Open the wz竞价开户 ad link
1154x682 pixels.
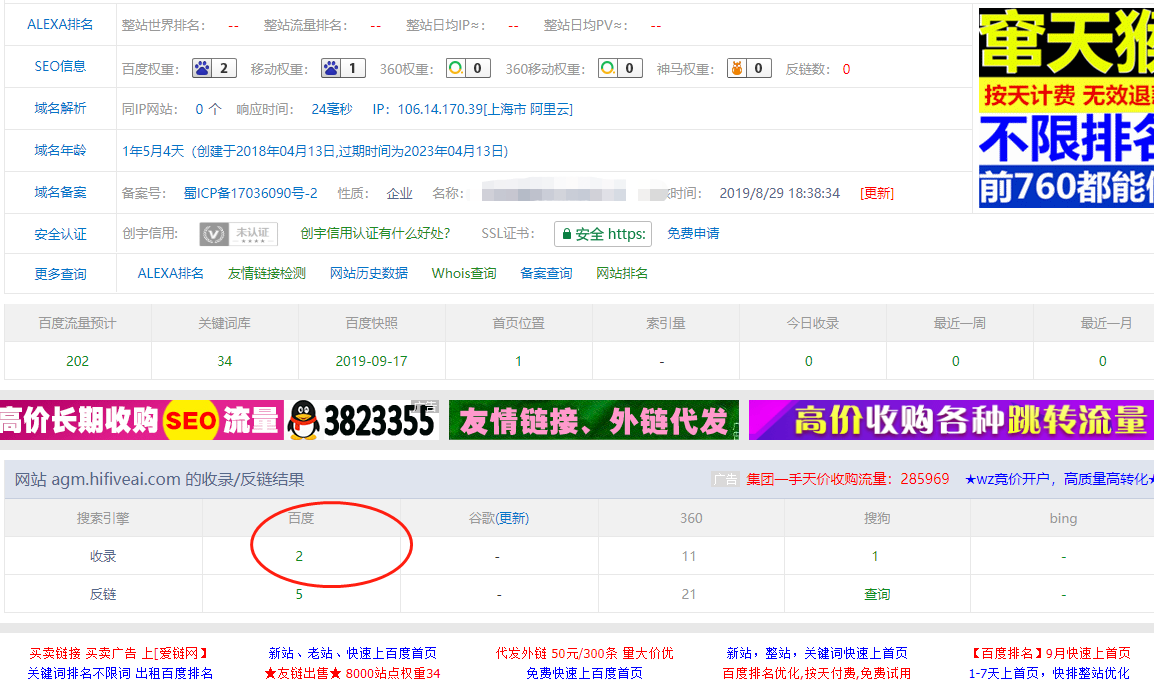pos(1059,479)
